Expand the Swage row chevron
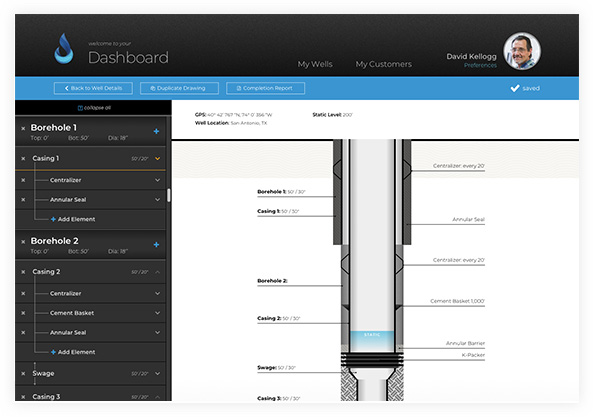This screenshot has width=593, height=417. click(x=157, y=374)
